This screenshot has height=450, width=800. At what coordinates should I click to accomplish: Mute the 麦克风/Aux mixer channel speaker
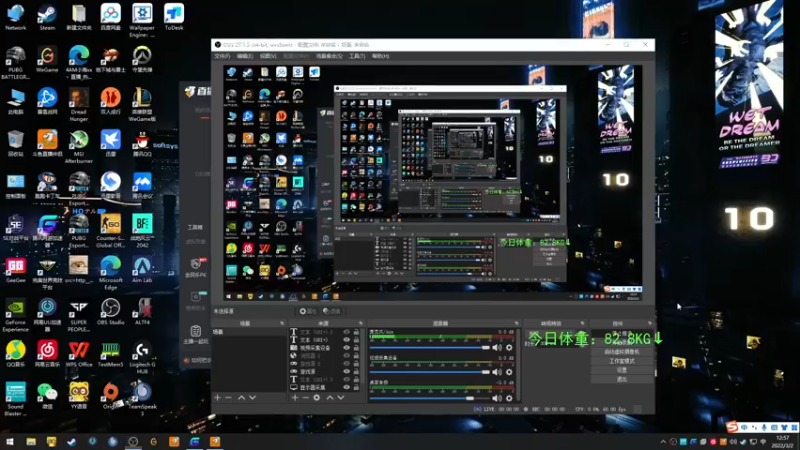496,347
